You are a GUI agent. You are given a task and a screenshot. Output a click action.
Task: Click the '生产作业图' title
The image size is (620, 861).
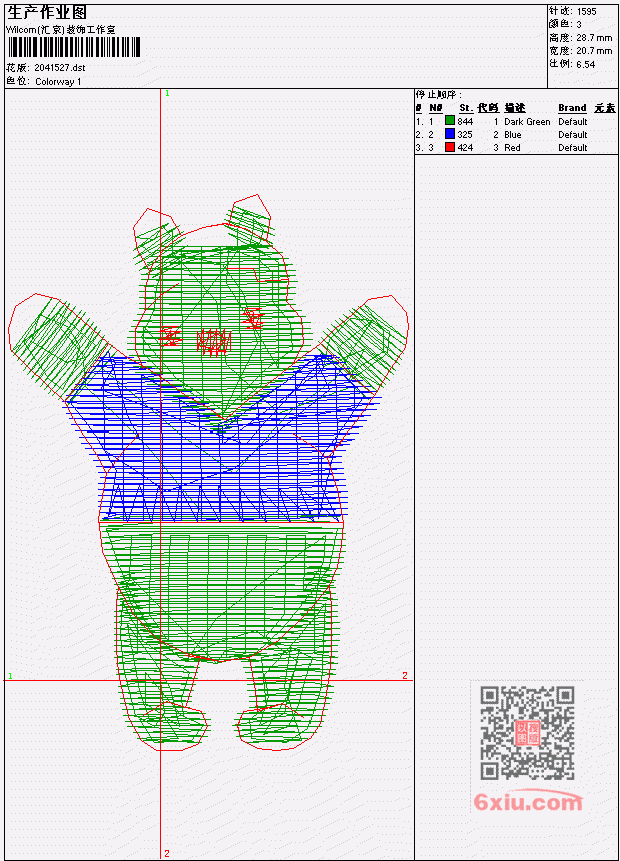47,12
